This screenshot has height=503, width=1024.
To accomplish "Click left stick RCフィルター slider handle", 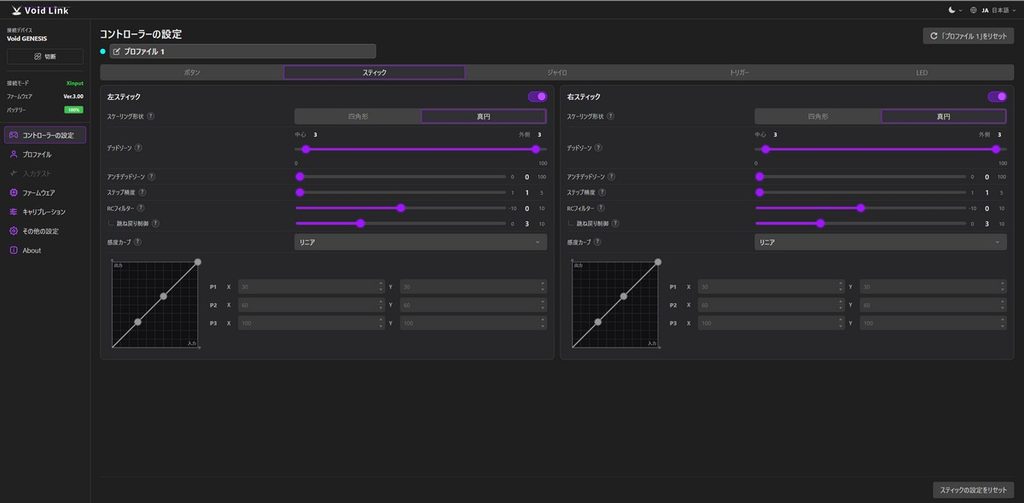I will point(401,208).
